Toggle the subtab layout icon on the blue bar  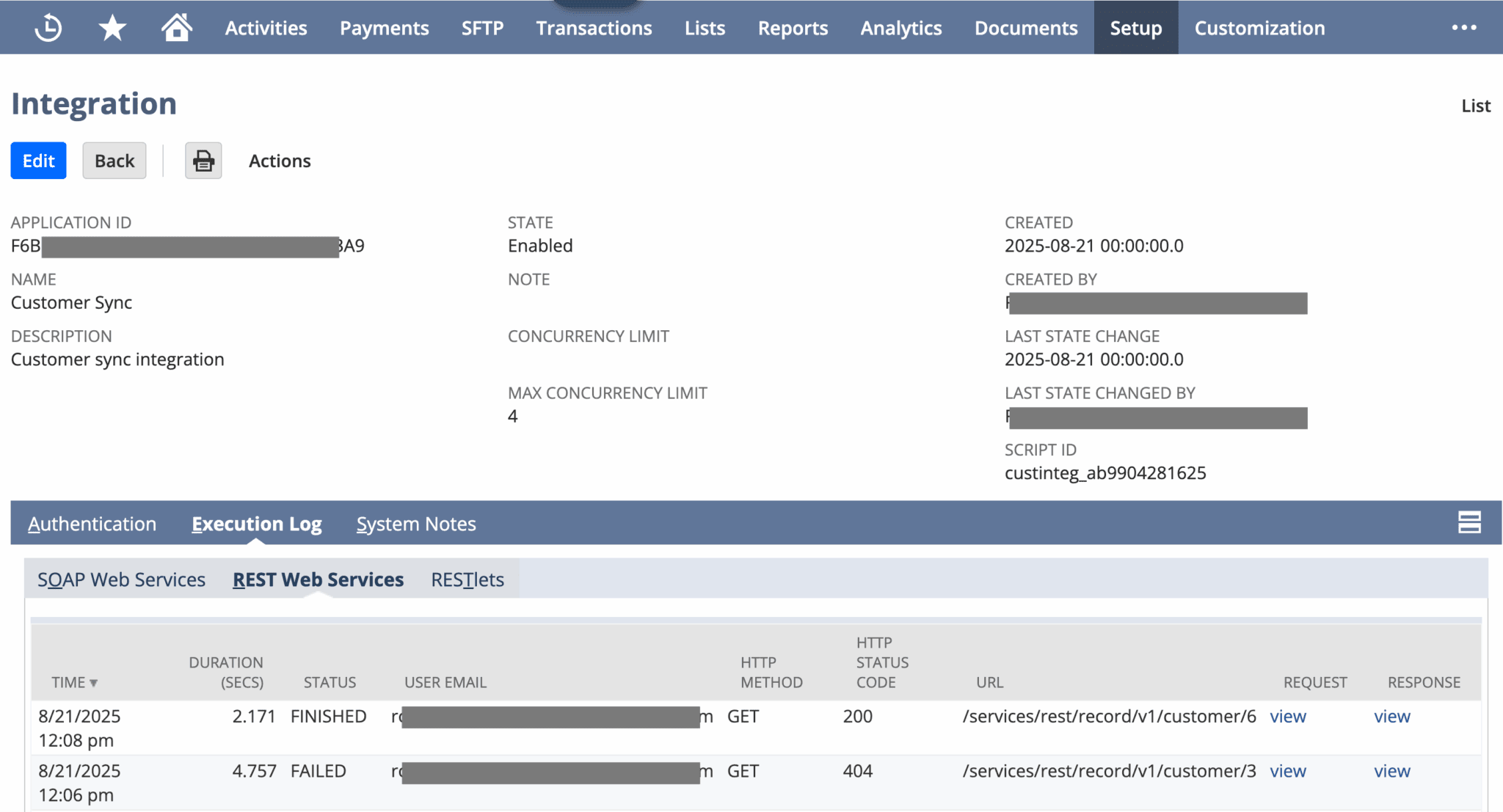pos(1469,522)
